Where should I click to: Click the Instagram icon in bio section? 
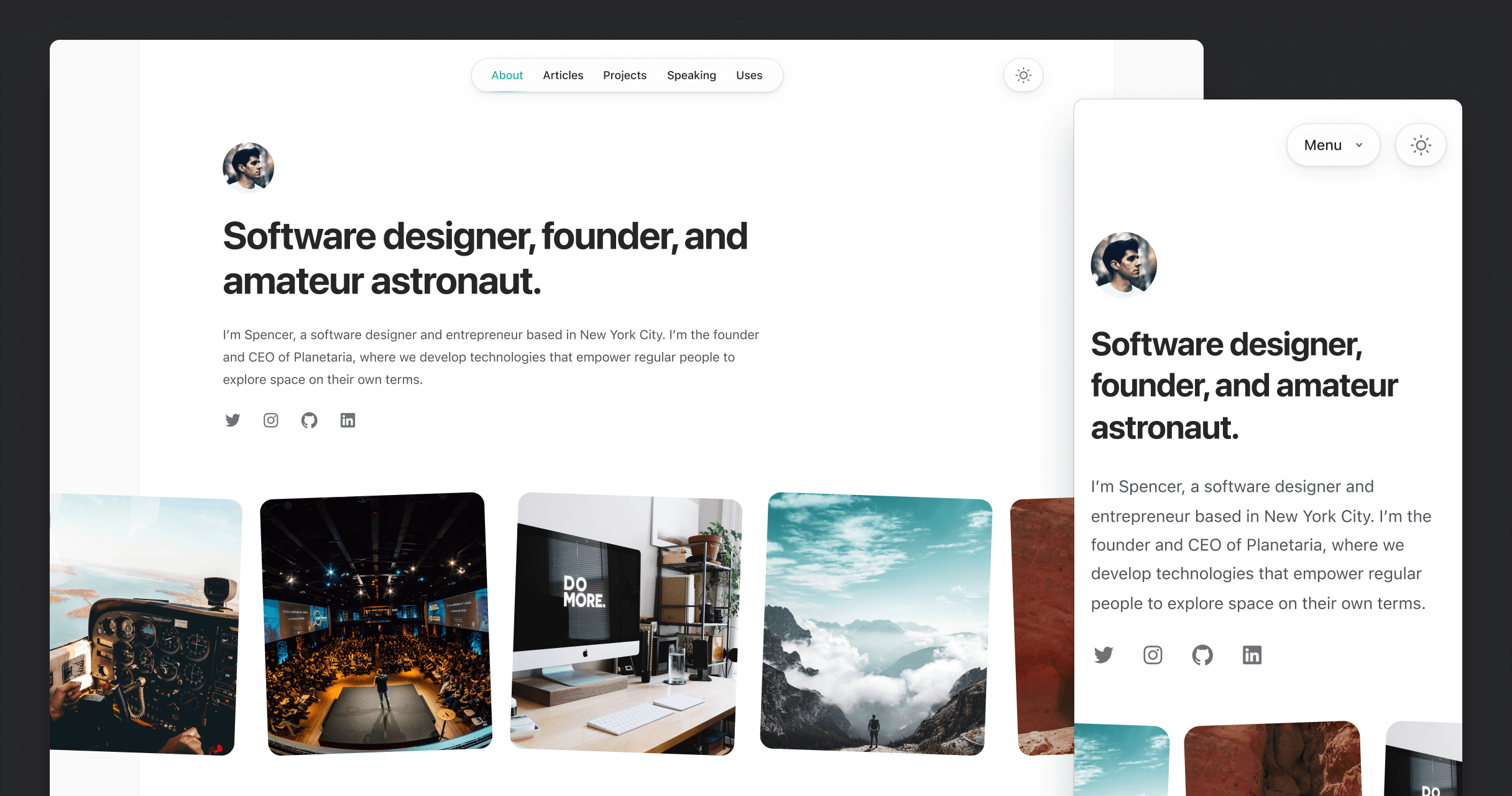coord(270,419)
